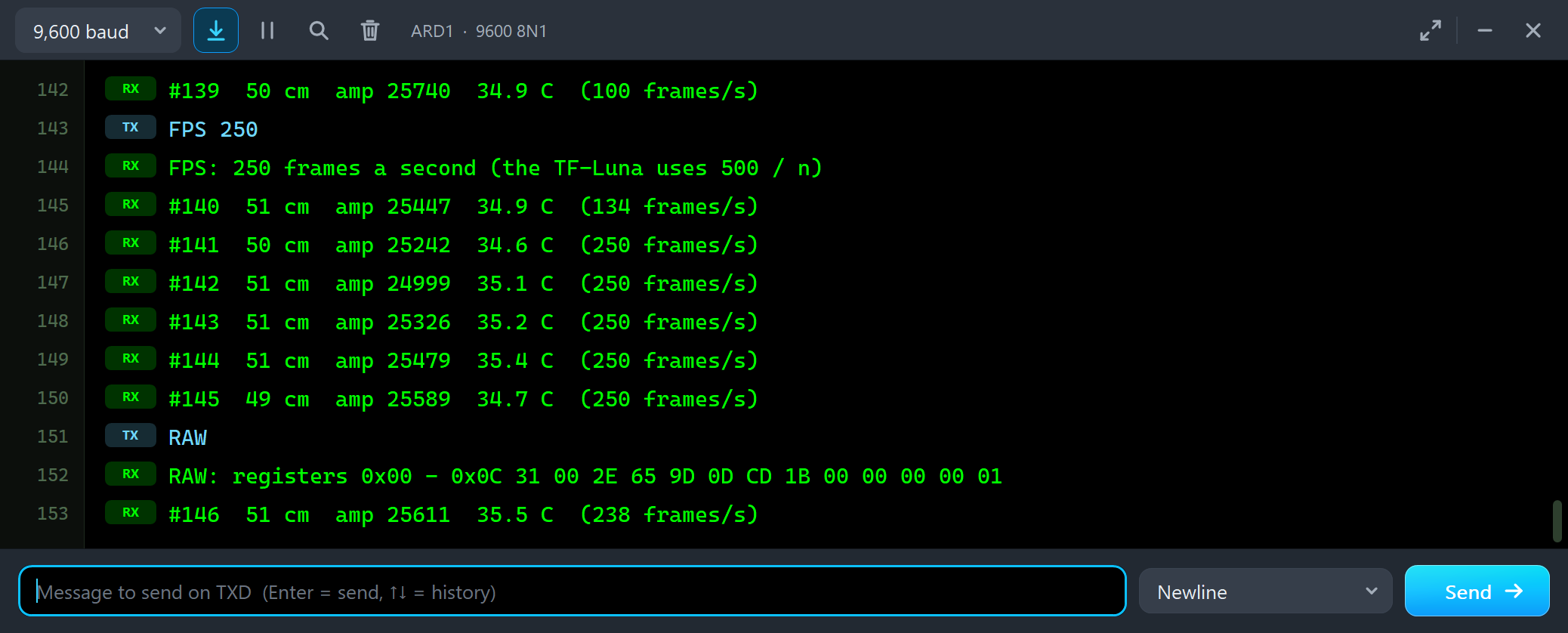1568x633 pixels.
Task: Click the RX line 'FPS: 250 frames a second'
Action: click(x=495, y=168)
